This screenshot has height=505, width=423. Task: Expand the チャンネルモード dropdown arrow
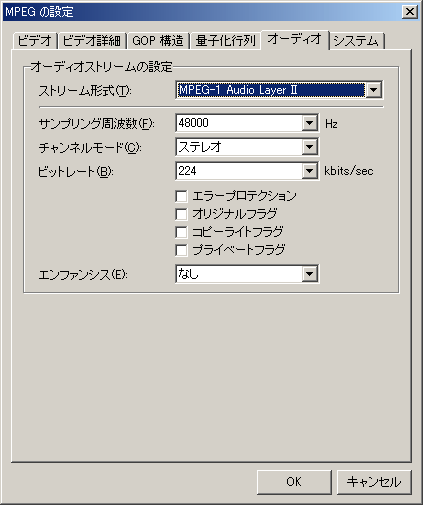point(310,147)
